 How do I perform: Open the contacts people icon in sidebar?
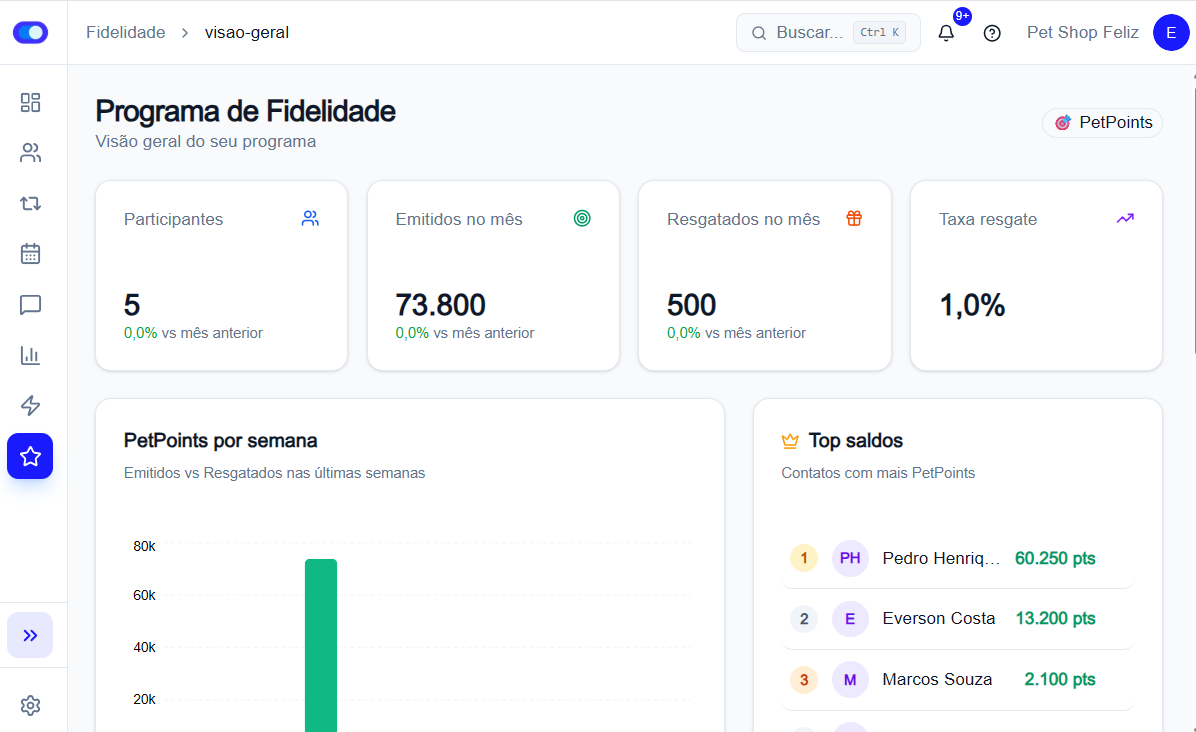(31, 153)
